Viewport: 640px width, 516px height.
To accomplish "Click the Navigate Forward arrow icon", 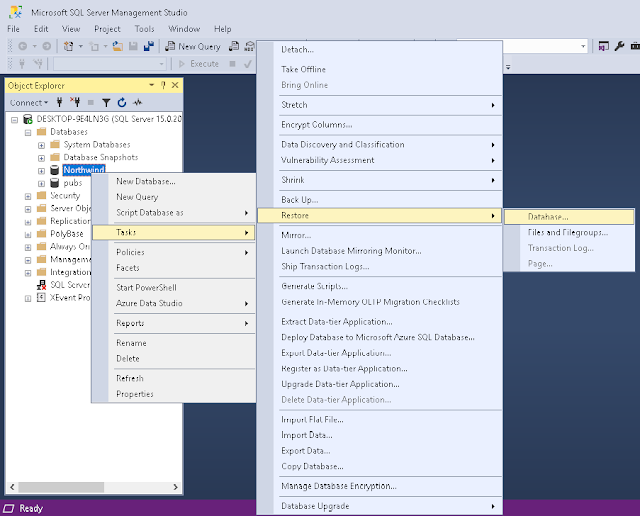I will point(47,47).
